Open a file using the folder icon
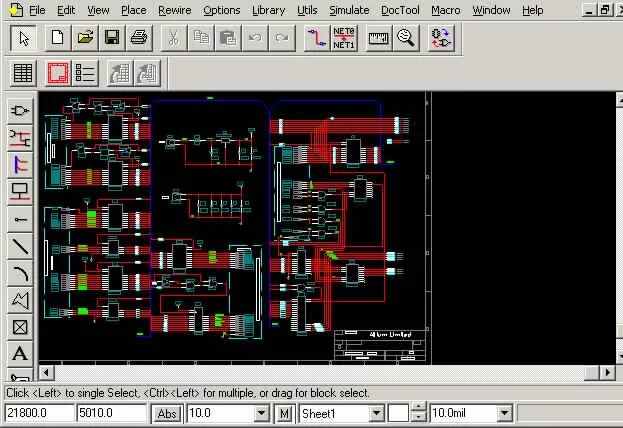 (85, 38)
